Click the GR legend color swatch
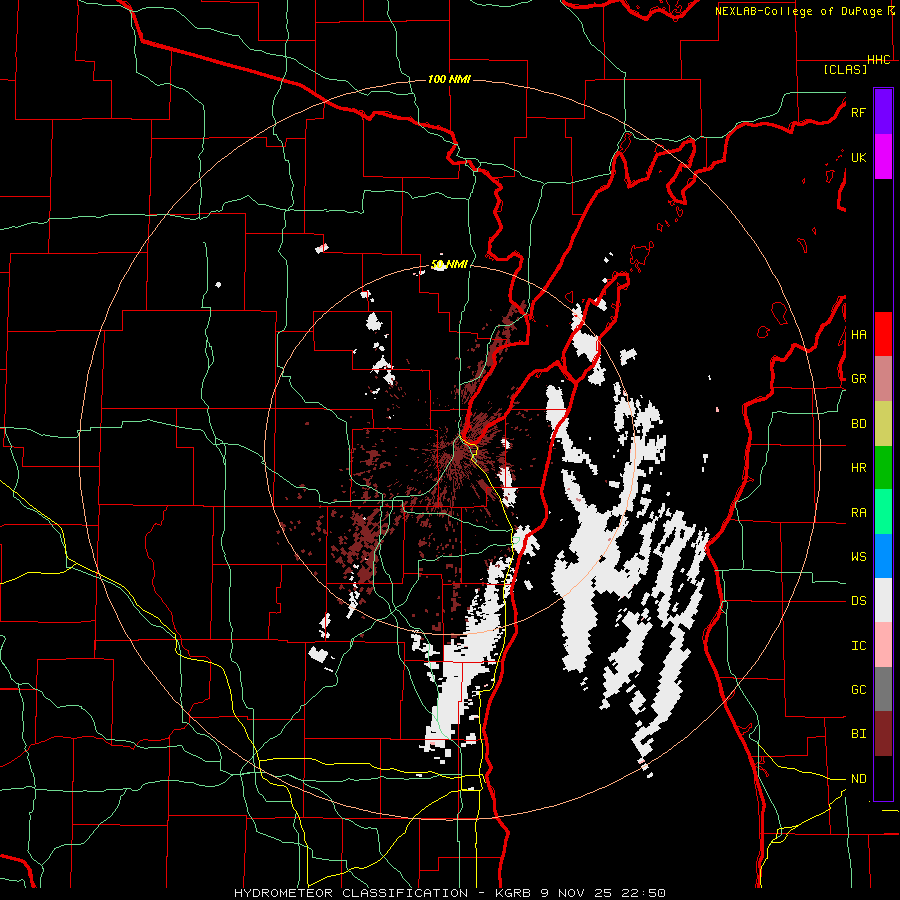 883,378
